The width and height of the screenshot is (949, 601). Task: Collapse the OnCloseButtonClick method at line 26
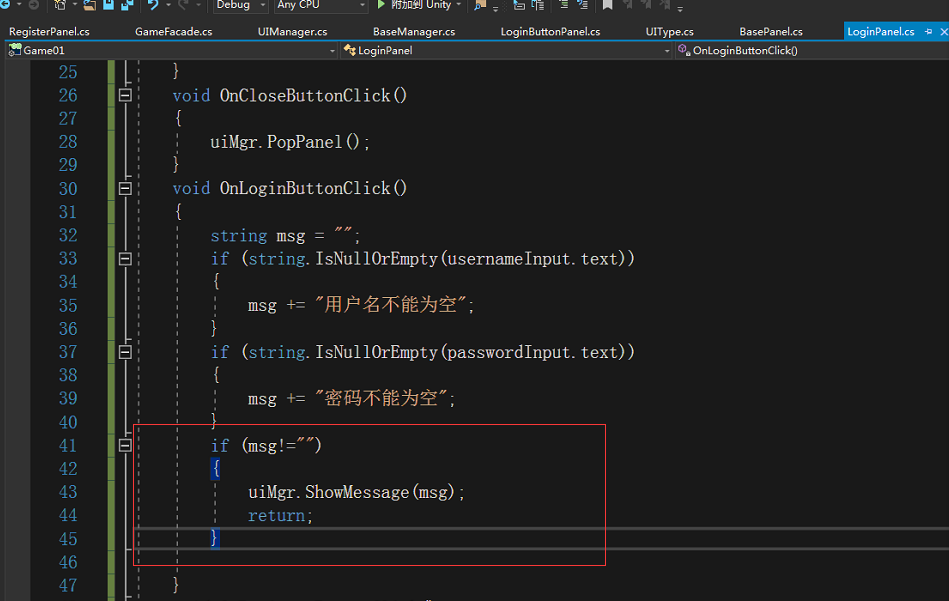(125, 95)
